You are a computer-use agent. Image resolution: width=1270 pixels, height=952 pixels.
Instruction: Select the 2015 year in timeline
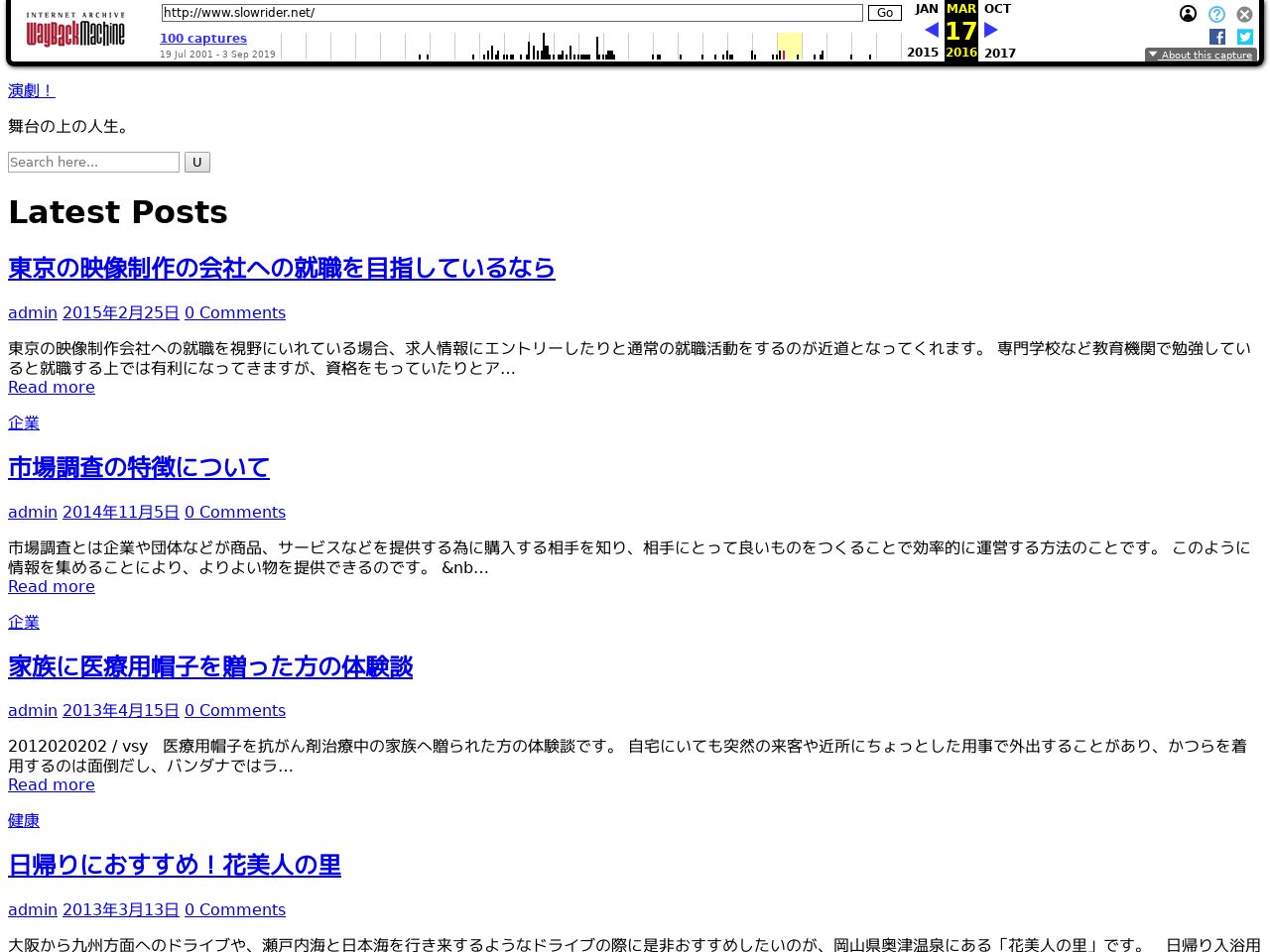point(923,53)
